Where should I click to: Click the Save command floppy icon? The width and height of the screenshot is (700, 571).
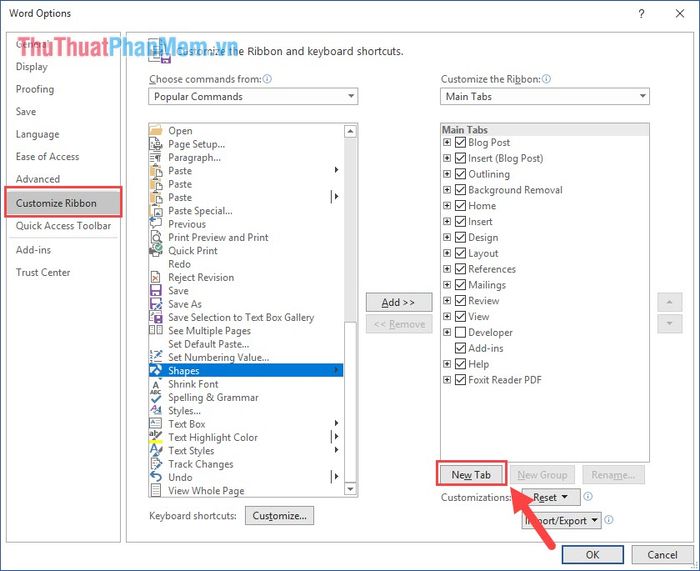(156, 291)
